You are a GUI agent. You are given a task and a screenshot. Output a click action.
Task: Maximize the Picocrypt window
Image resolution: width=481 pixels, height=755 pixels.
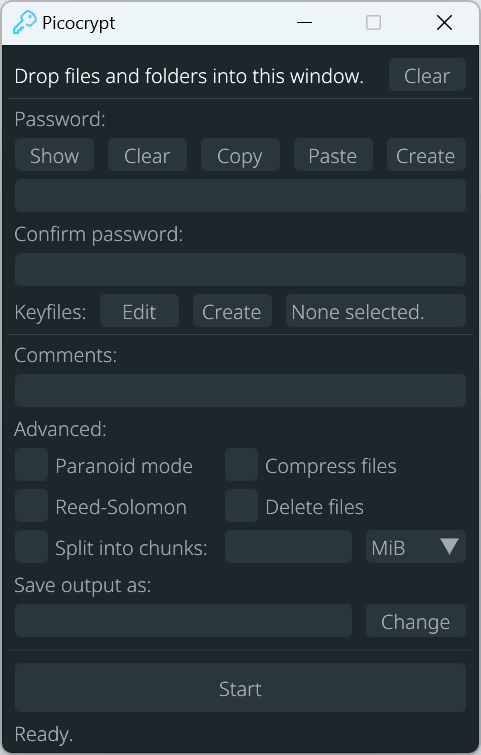coord(374,23)
